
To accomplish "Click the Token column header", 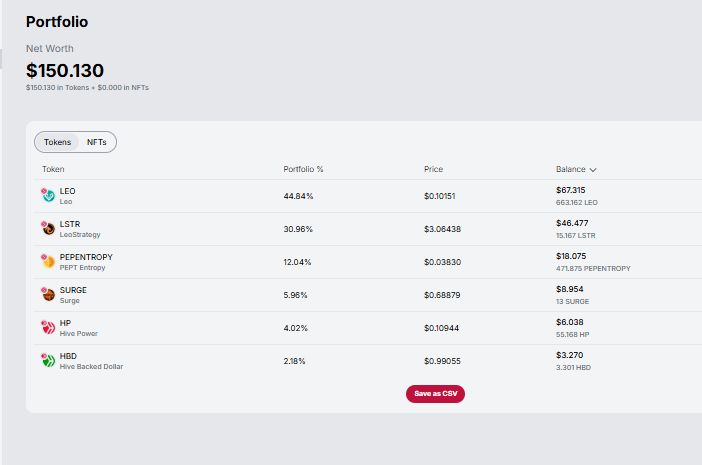I will 53,169.
